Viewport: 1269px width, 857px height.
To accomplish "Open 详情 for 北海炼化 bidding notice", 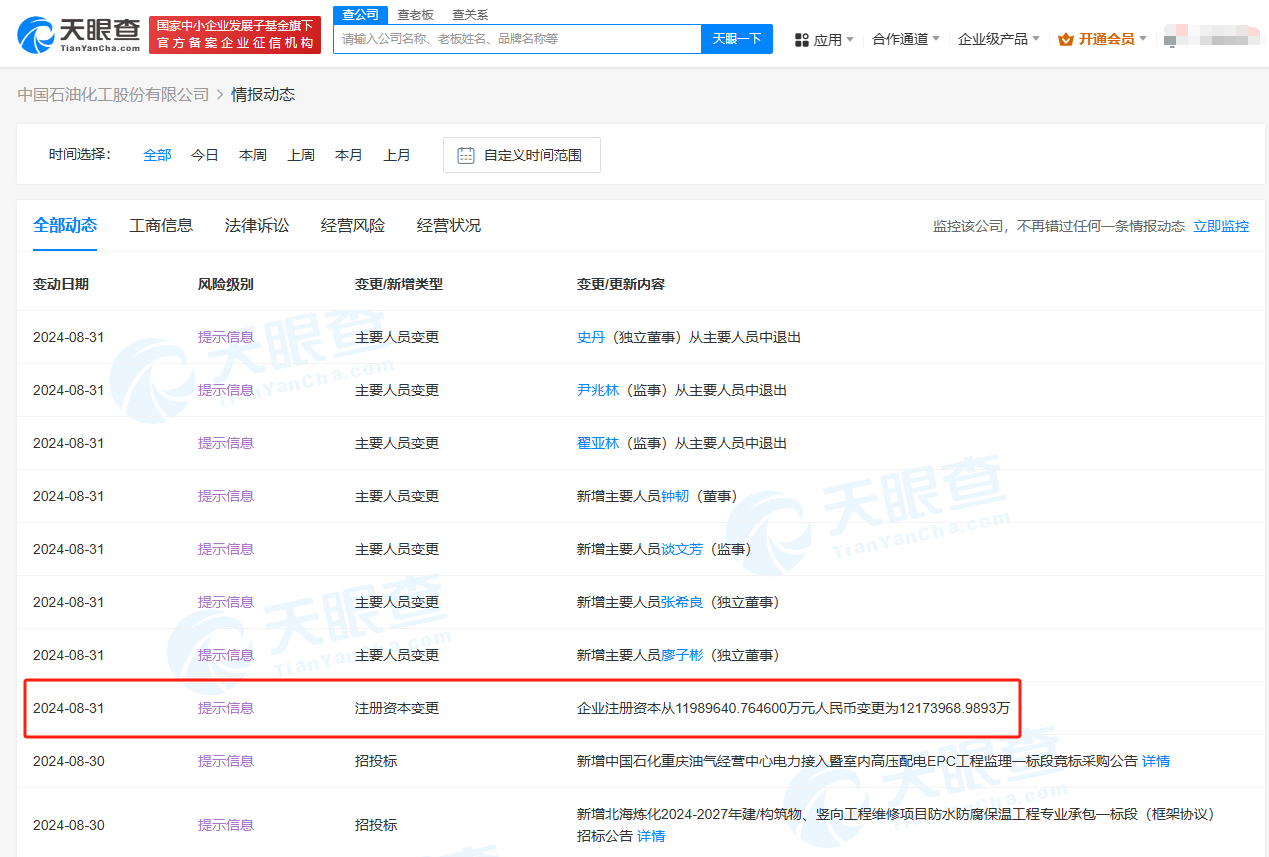I will tap(651, 835).
